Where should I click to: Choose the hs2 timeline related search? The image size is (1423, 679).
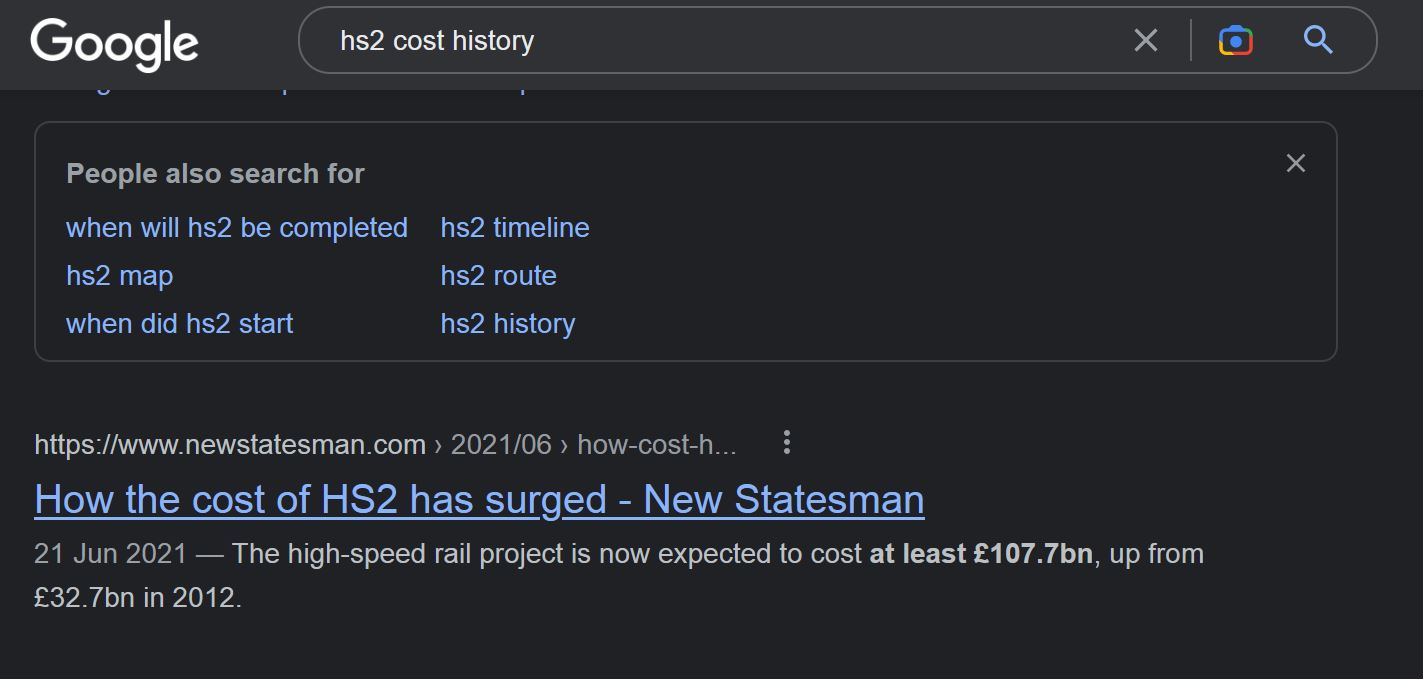515,228
